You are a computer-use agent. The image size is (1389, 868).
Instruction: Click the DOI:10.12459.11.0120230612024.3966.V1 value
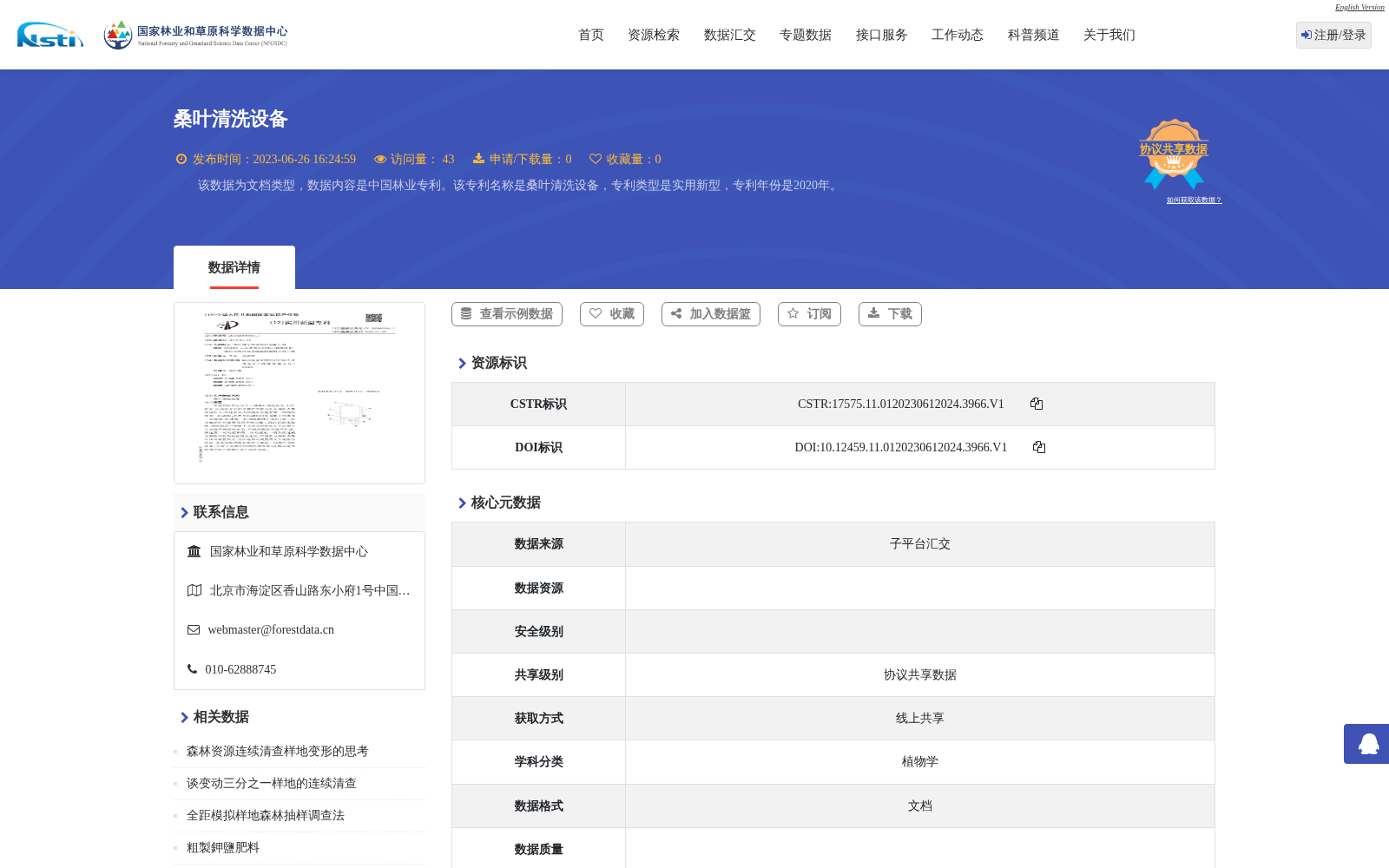click(x=900, y=447)
